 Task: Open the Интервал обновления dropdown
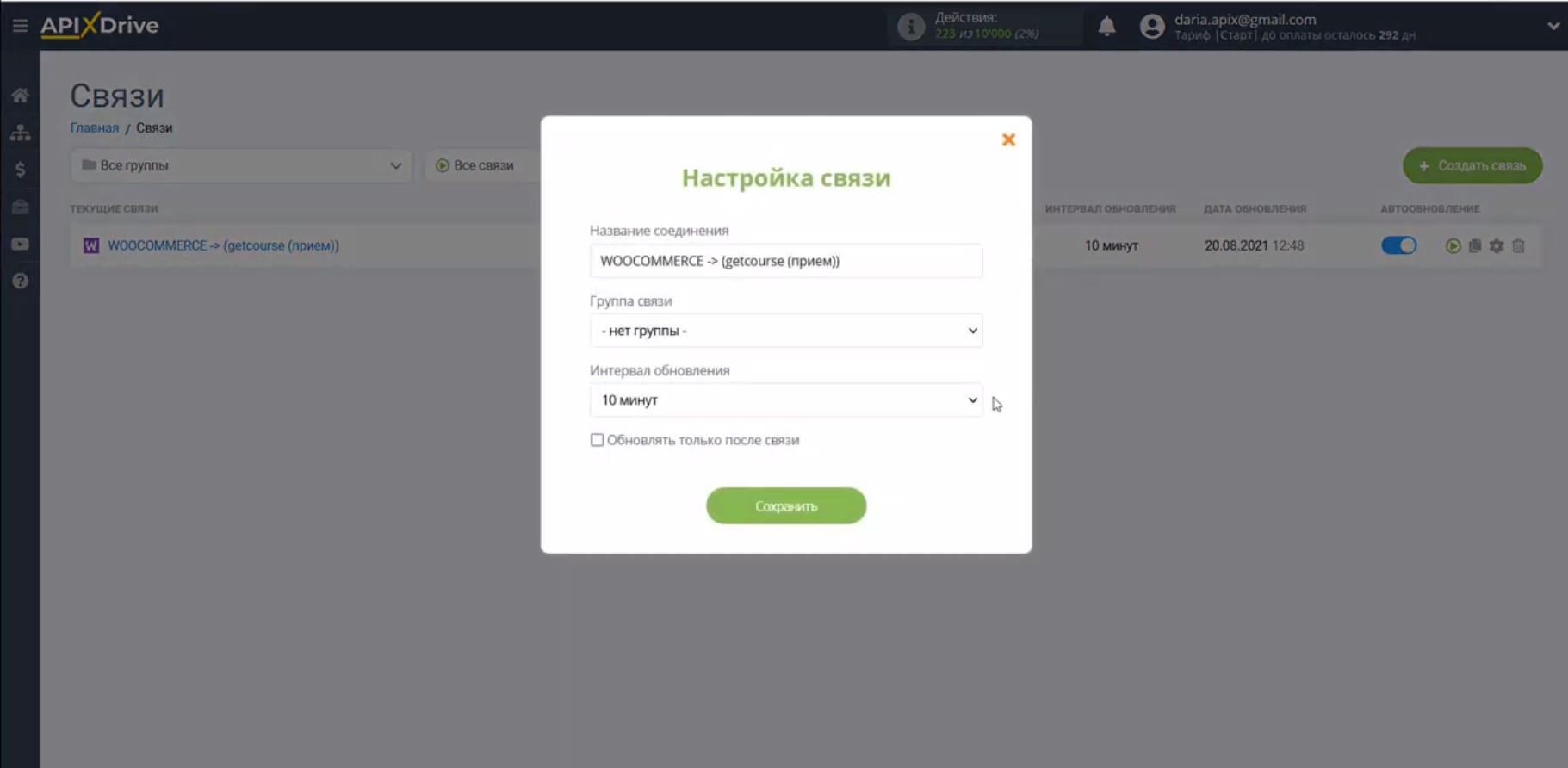tap(786, 399)
